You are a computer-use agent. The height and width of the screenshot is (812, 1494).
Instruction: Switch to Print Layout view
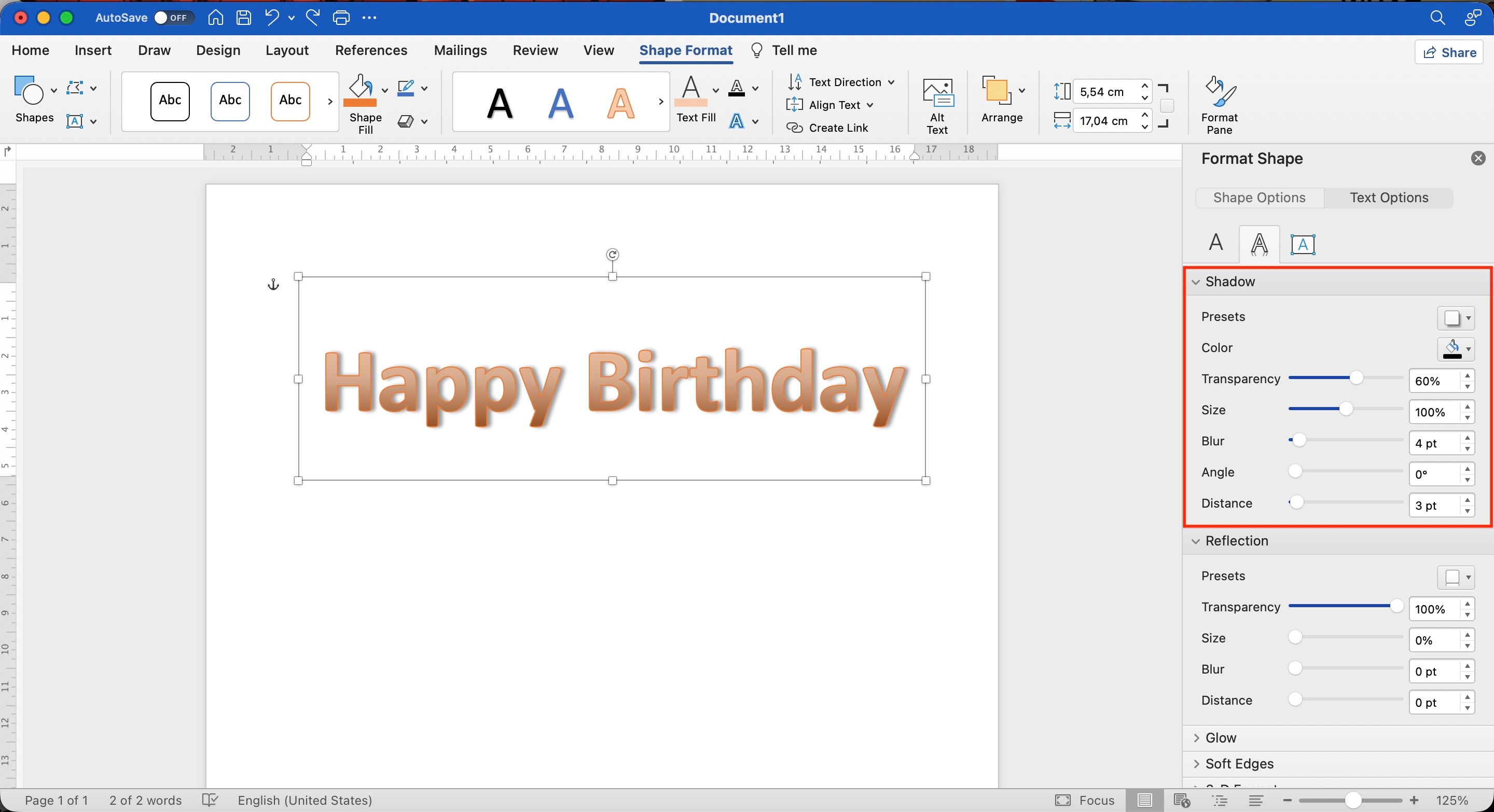pos(1145,801)
